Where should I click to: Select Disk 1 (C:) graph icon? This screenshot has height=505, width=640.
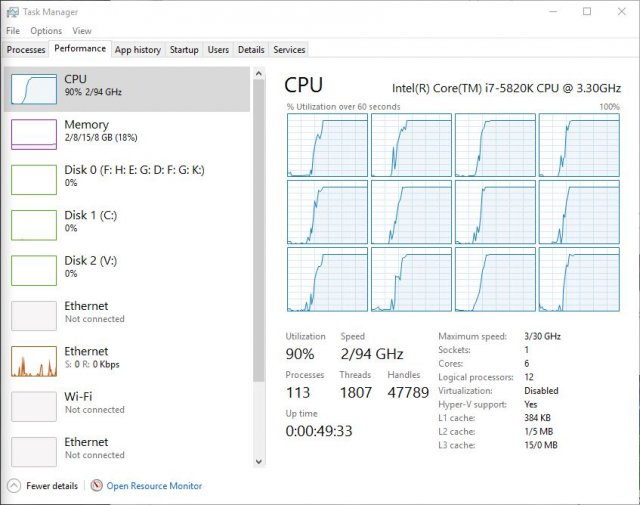pyautogui.click(x=33, y=224)
